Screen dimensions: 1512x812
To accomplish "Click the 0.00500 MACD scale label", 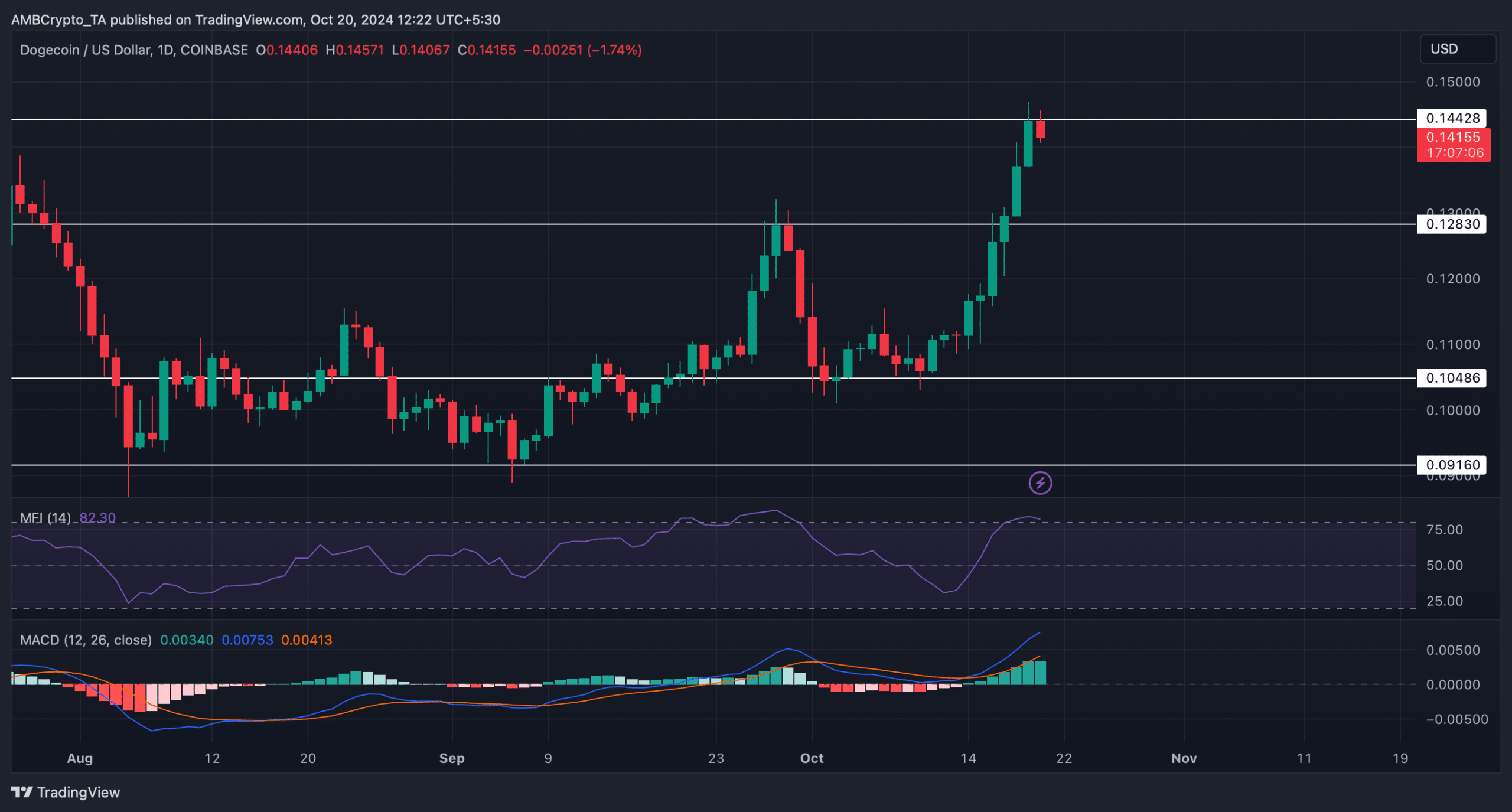I will tap(1453, 650).
